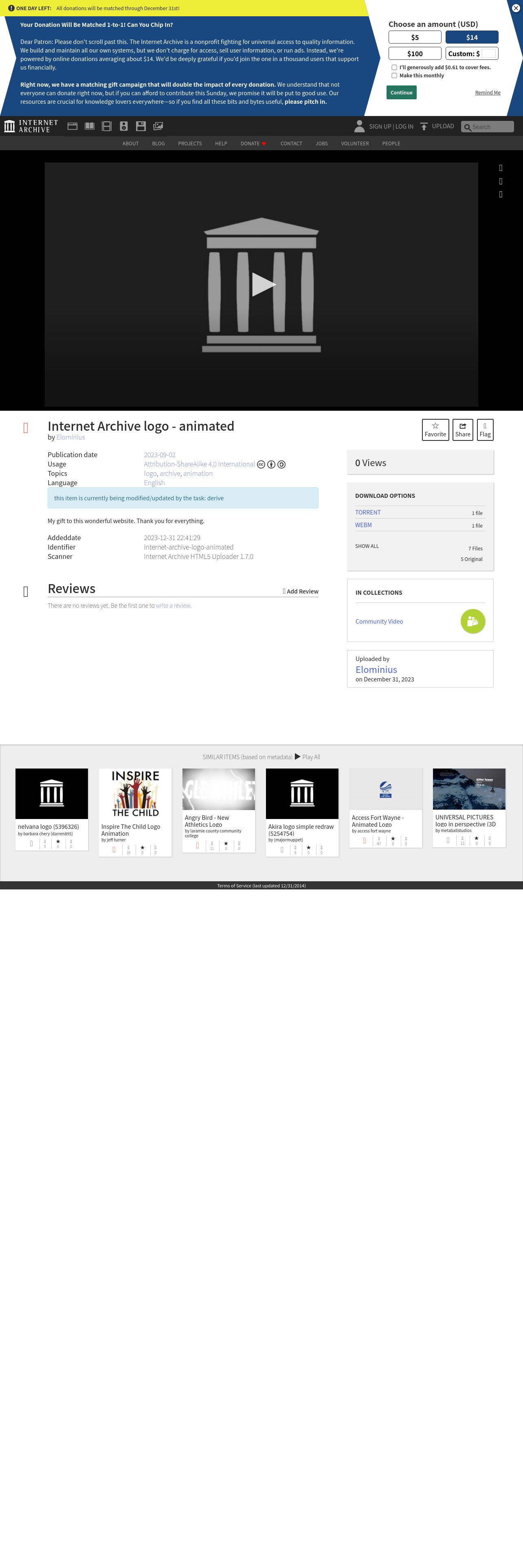Open Inspire The Child Logo Animation thumbnail
The width and height of the screenshot is (523, 1568).
pyautogui.click(x=135, y=794)
